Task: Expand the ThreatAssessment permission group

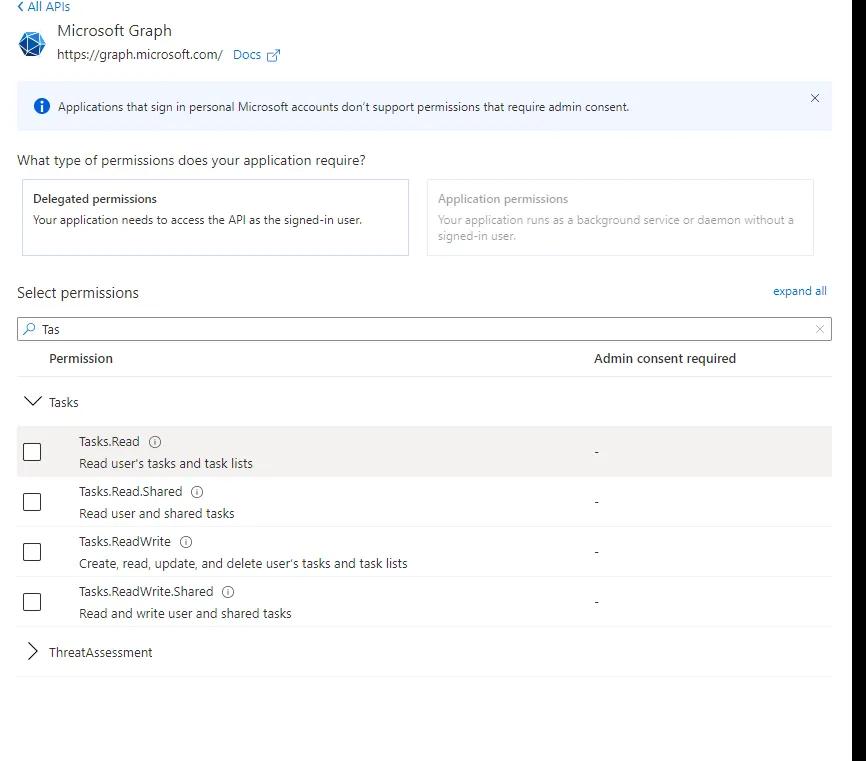Action: 32,652
